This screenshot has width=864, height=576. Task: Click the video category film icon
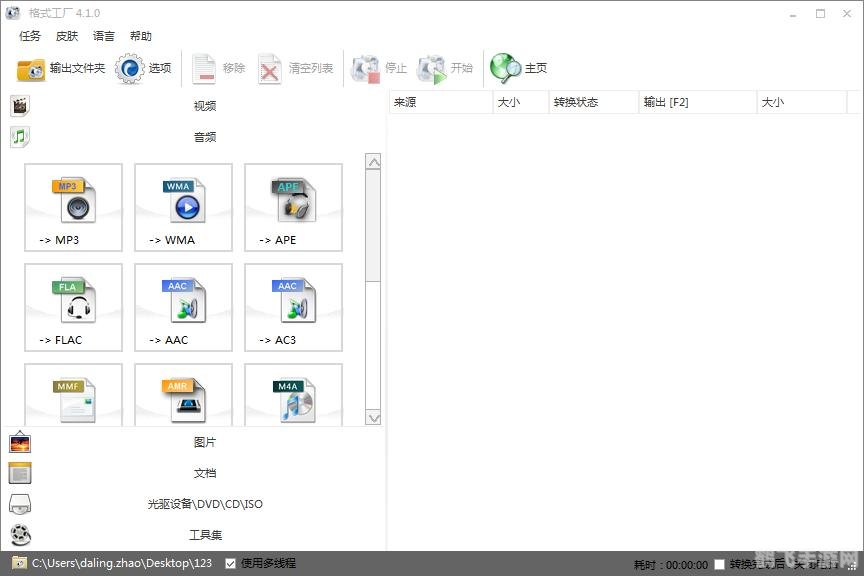pos(19,104)
